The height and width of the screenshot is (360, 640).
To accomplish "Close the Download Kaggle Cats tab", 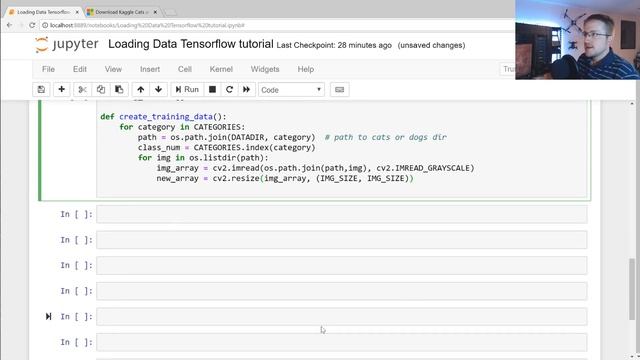I will [x=155, y=12].
